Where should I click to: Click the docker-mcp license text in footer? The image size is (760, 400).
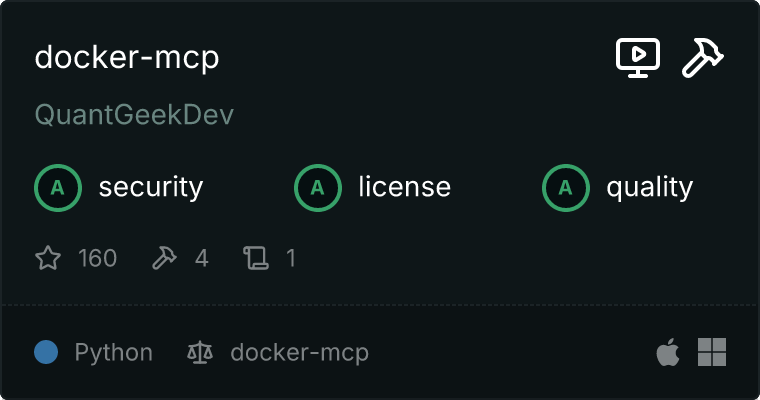tap(300, 352)
